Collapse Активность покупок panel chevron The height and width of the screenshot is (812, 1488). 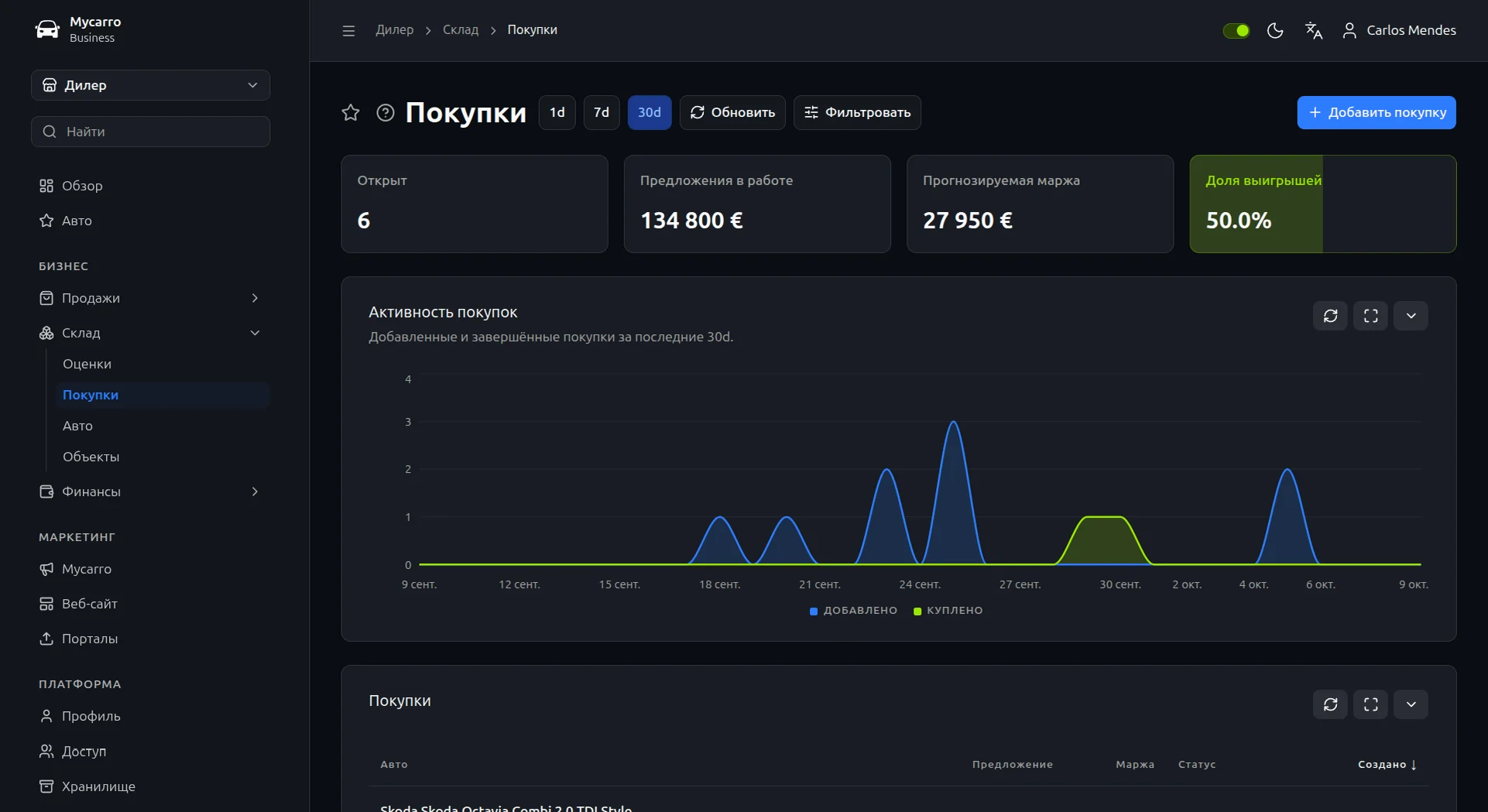[x=1411, y=316]
